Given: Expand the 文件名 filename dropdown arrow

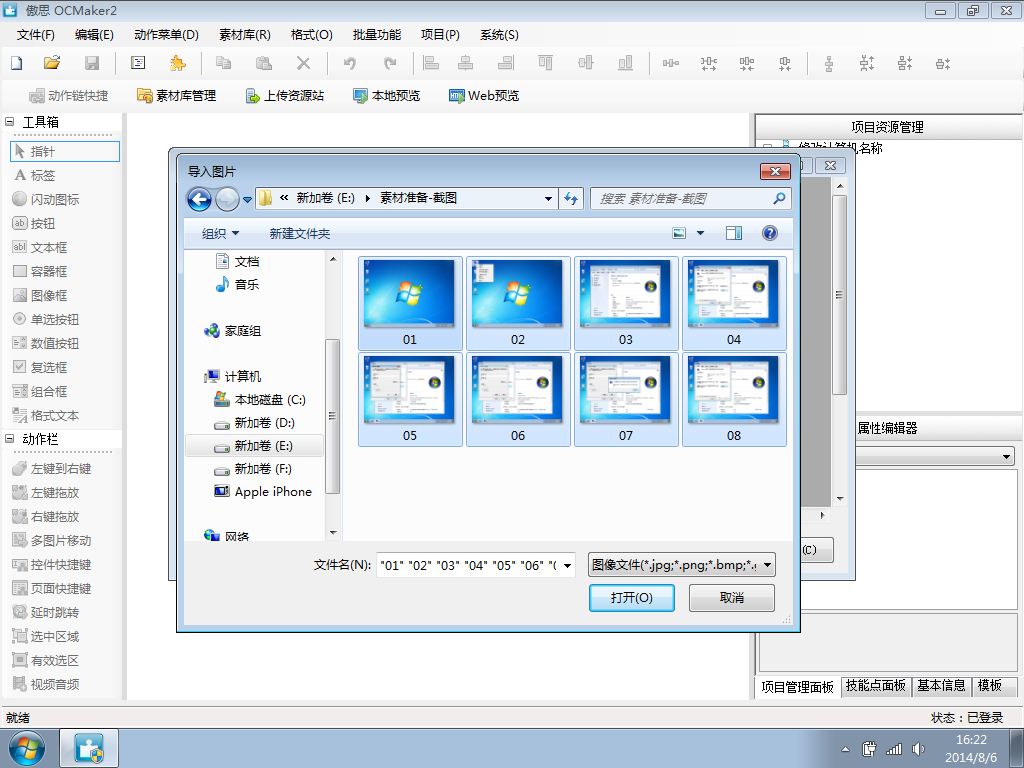Looking at the screenshot, I should click(x=568, y=566).
